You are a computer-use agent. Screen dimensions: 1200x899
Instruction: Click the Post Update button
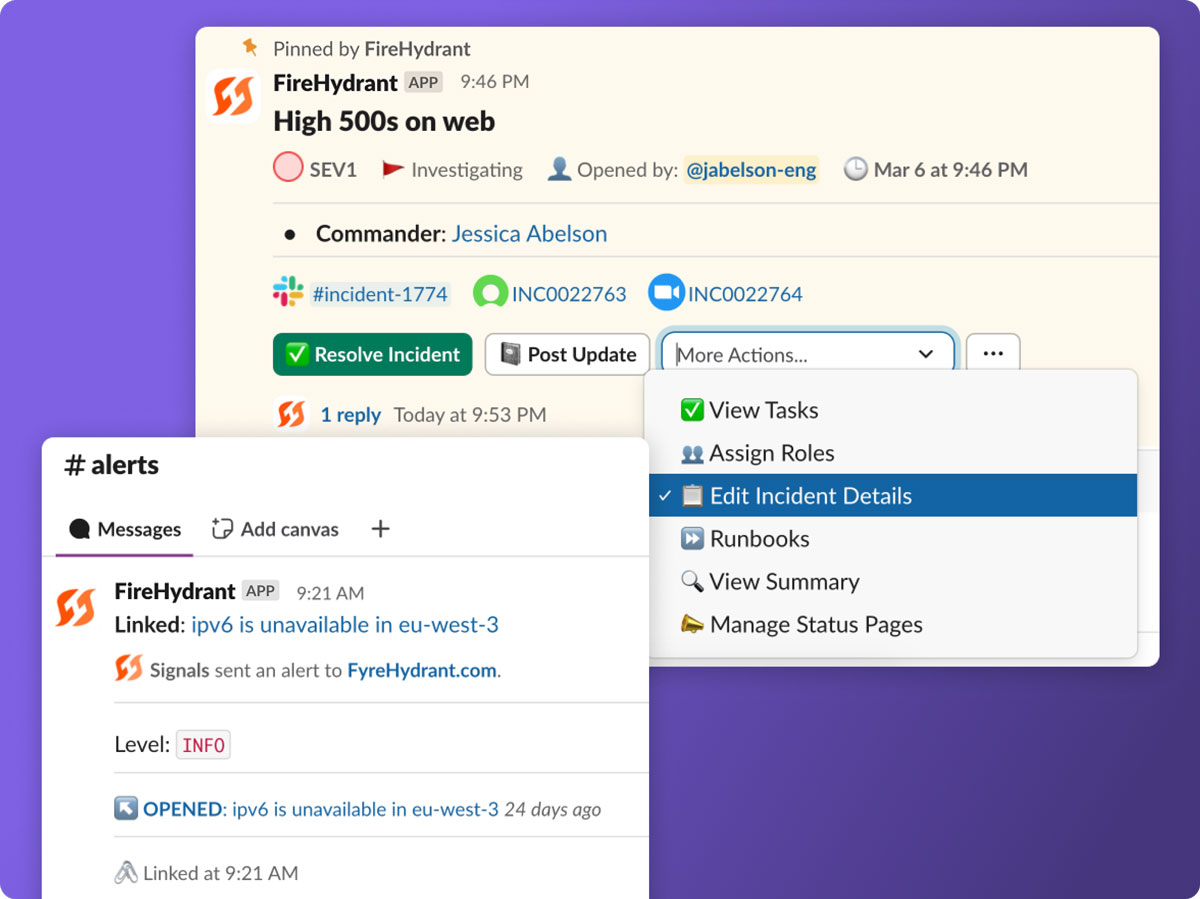pyautogui.click(x=567, y=354)
